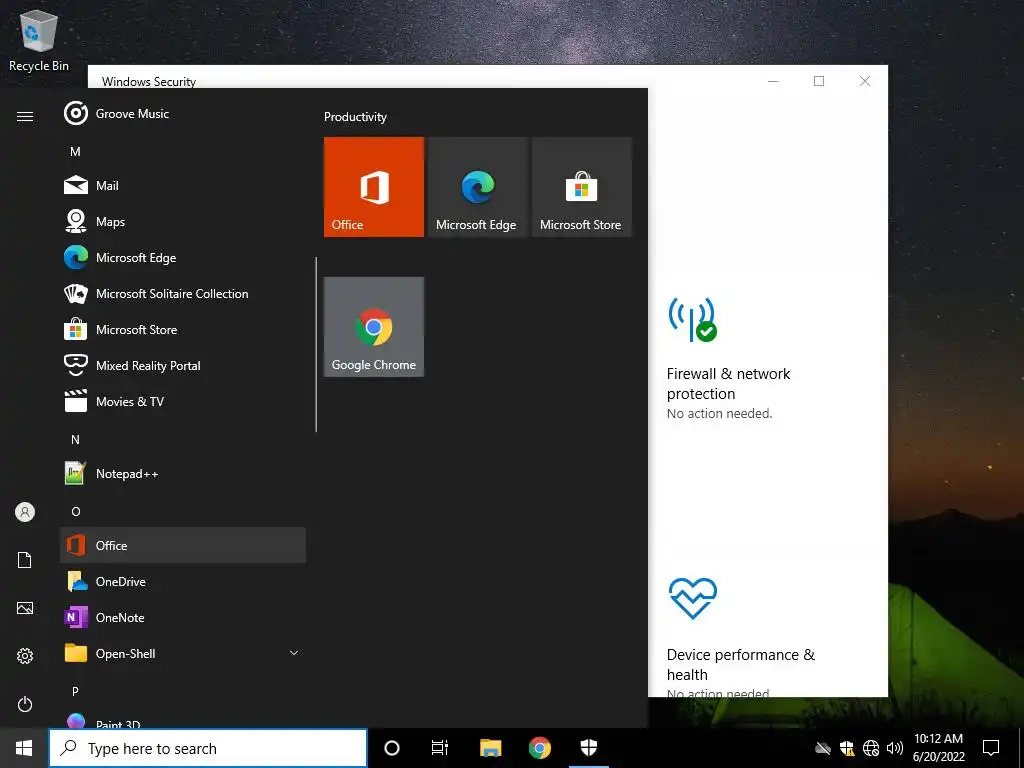Click the Start menu app list scrollbar
This screenshot has width=1024, height=768.
pos(316,344)
